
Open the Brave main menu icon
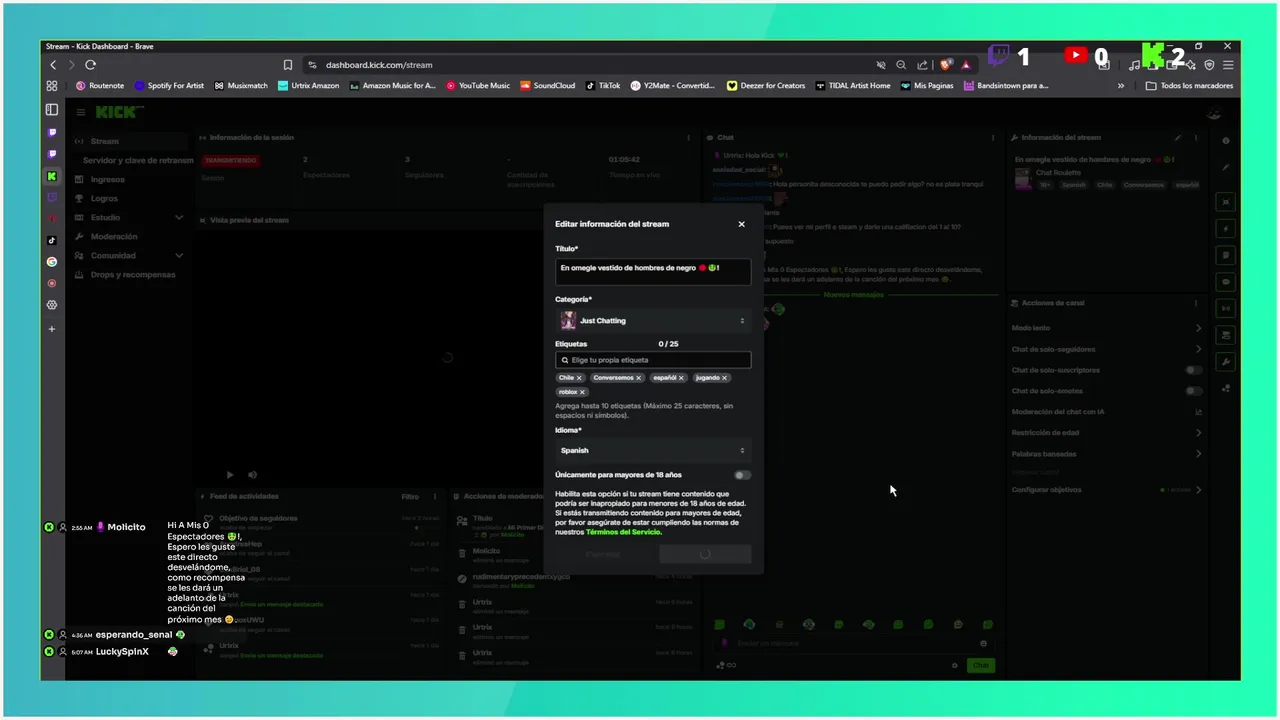(1228, 65)
